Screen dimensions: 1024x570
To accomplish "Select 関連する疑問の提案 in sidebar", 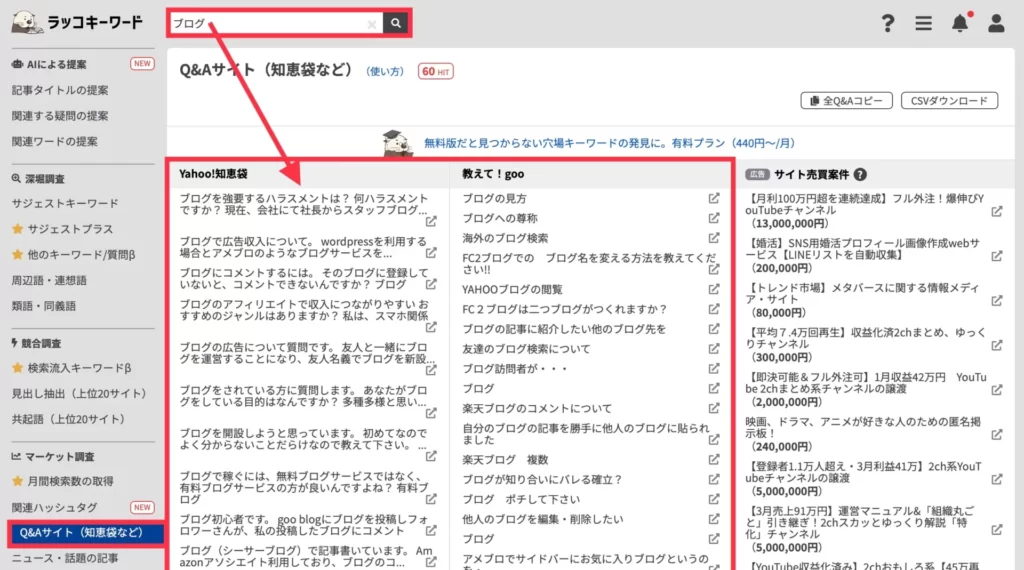I will click(60, 116).
